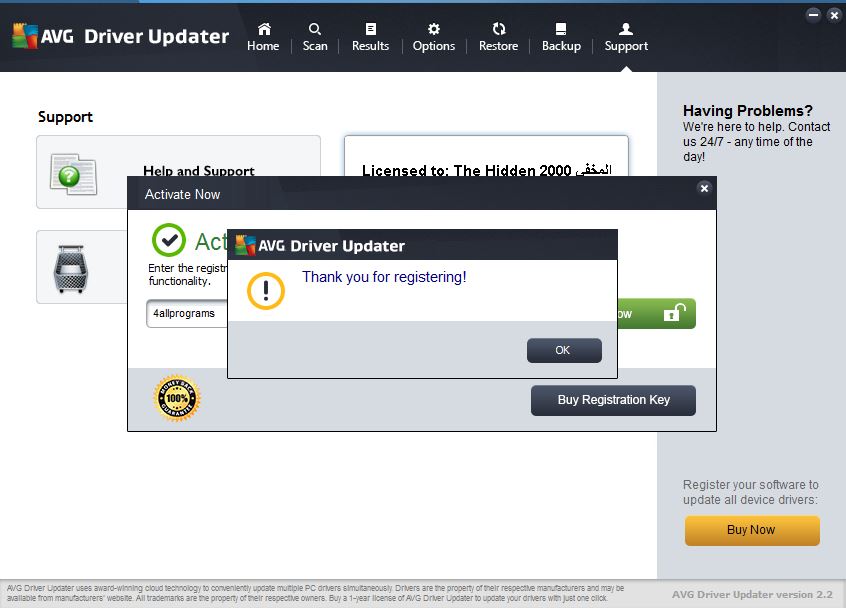Click the 'Having Problems?' heading
This screenshot has height=608, width=846.
(748, 111)
